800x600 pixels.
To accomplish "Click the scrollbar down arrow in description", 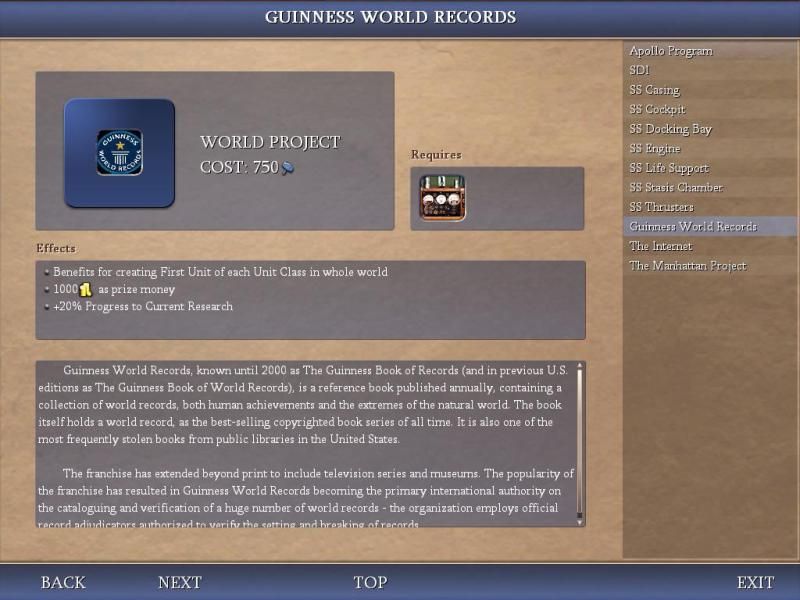I will point(580,522).
